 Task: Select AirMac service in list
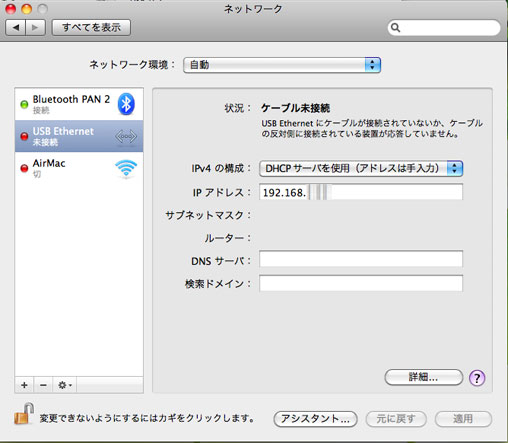[79, 168]
